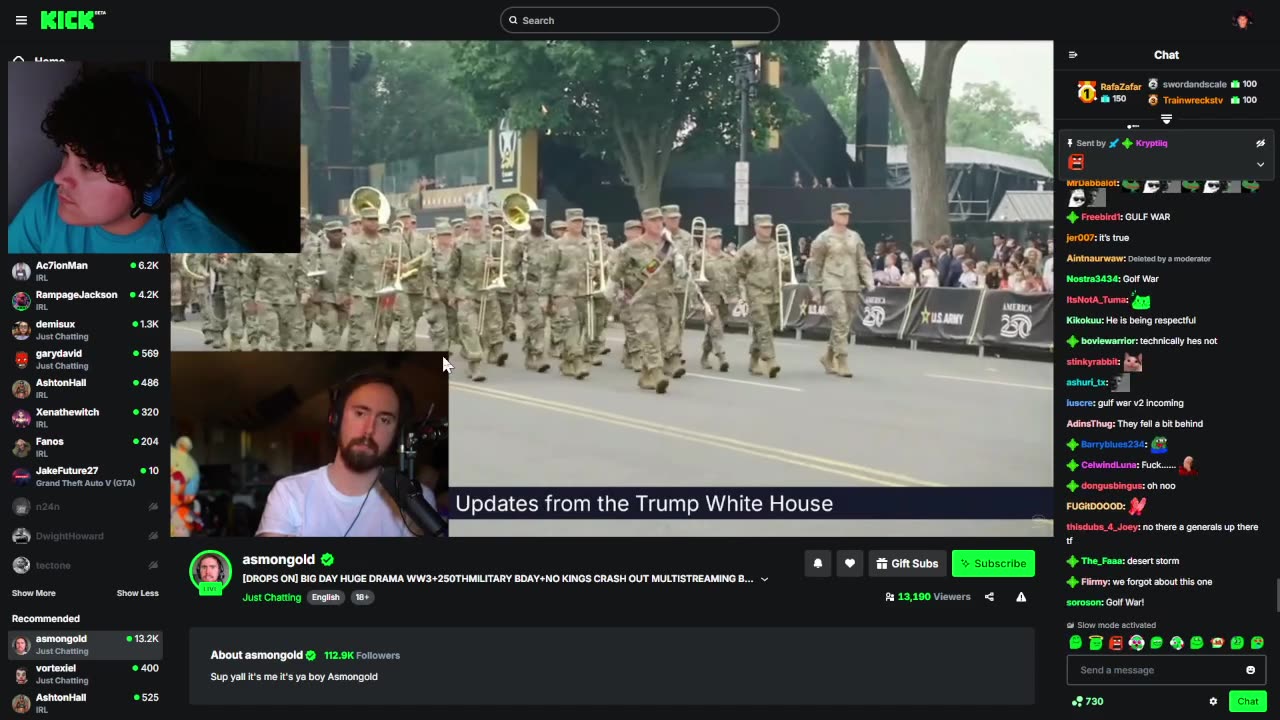This screenshot has width=1280, height=720.
Task: Subscribe to asmongold's channel
Action: [993, 564]
